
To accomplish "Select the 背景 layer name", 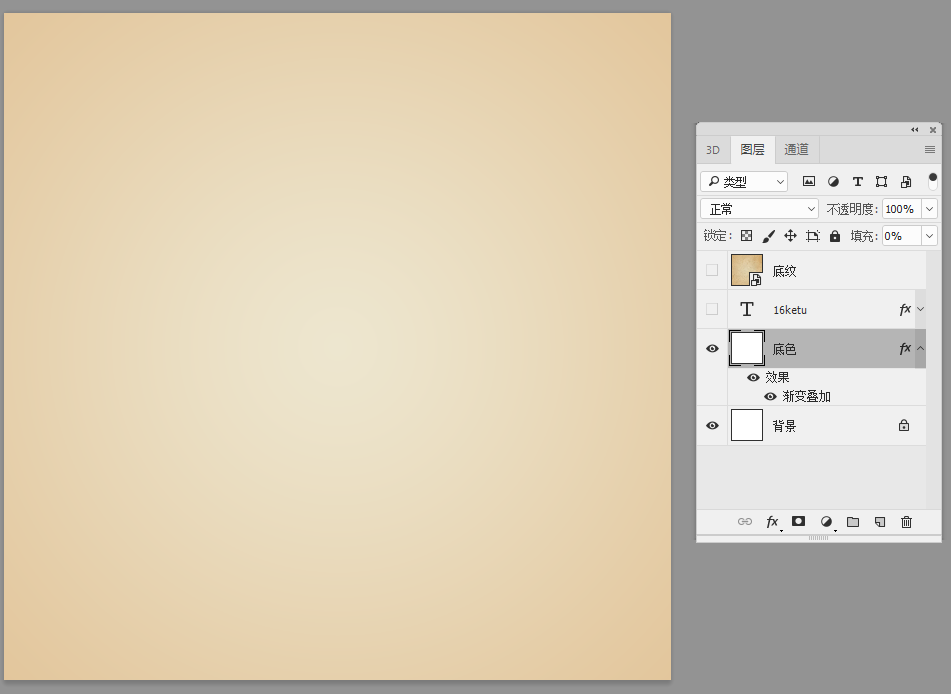I will [x=784, y=426].
